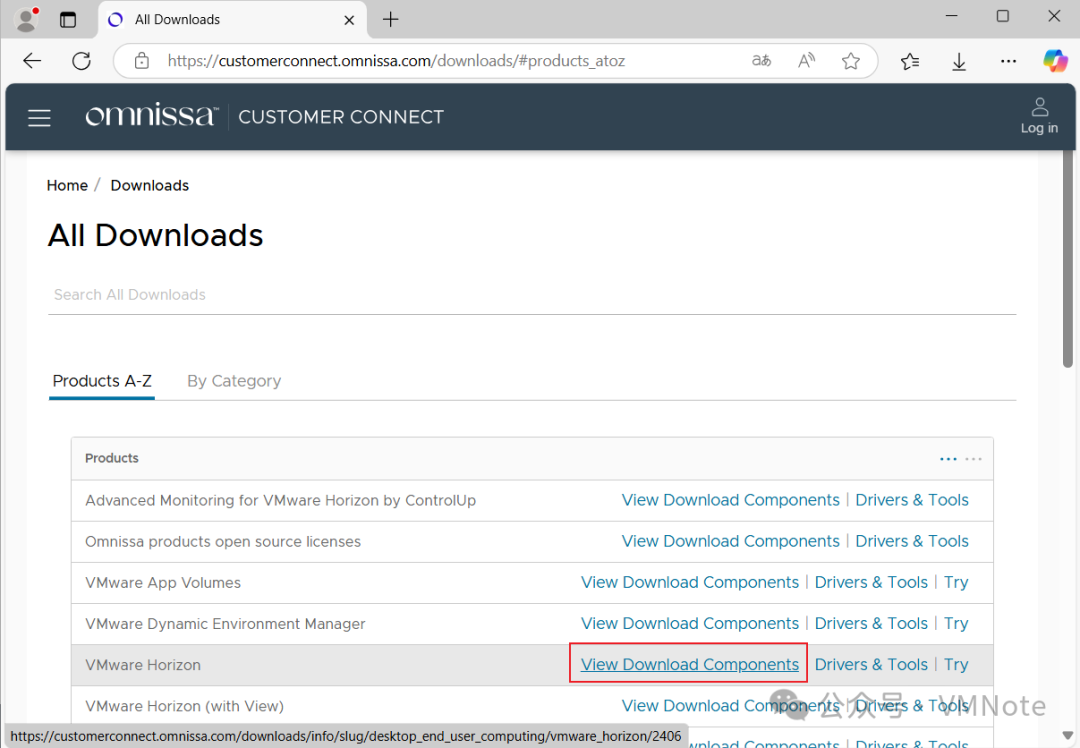Open the hamburger navigation menu
The height and width of the screenshot is (748, 1080).
coord(39,118)
